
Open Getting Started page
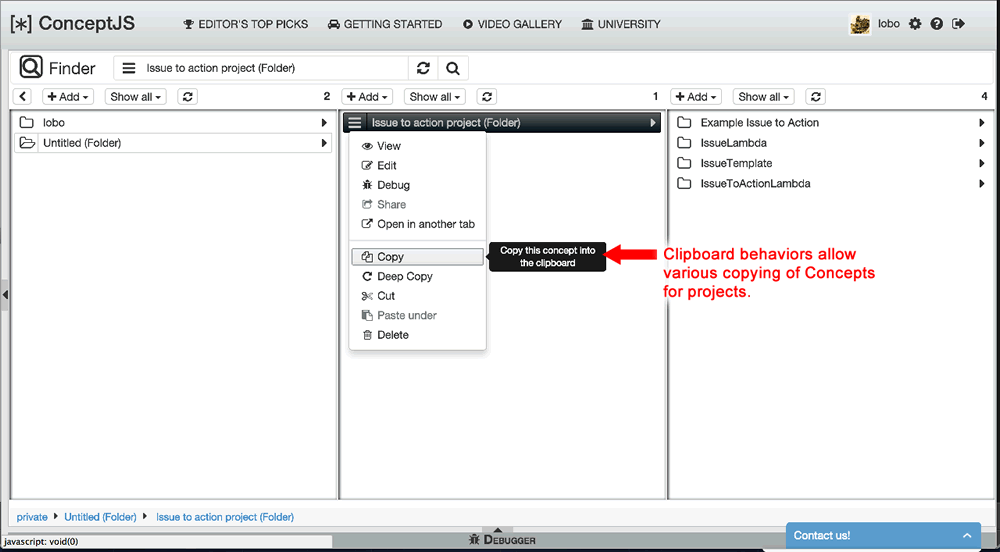pyautogui.click(x=385, y=24)
